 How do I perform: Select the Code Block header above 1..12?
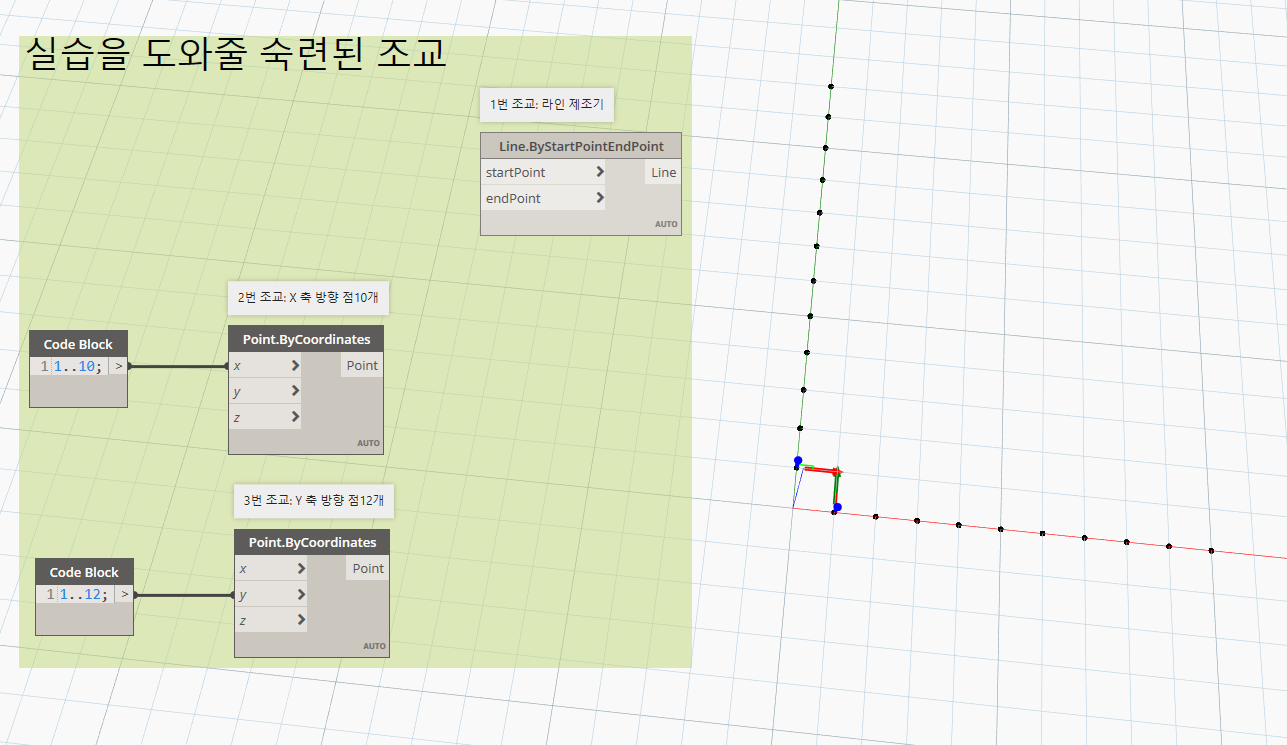click(84, 572)
